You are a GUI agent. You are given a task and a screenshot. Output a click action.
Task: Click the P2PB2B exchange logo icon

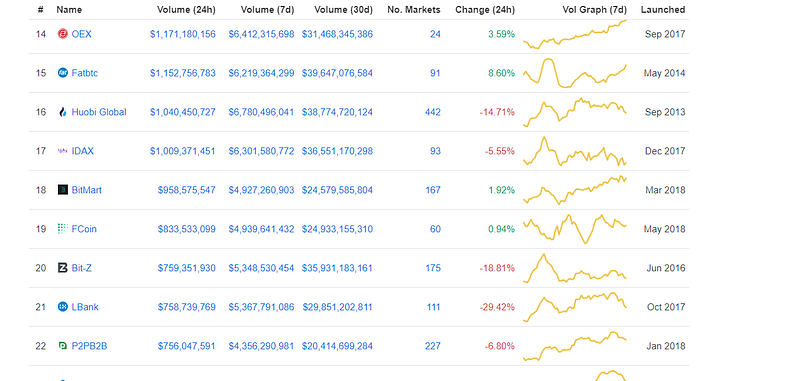[x=63, y=346]
